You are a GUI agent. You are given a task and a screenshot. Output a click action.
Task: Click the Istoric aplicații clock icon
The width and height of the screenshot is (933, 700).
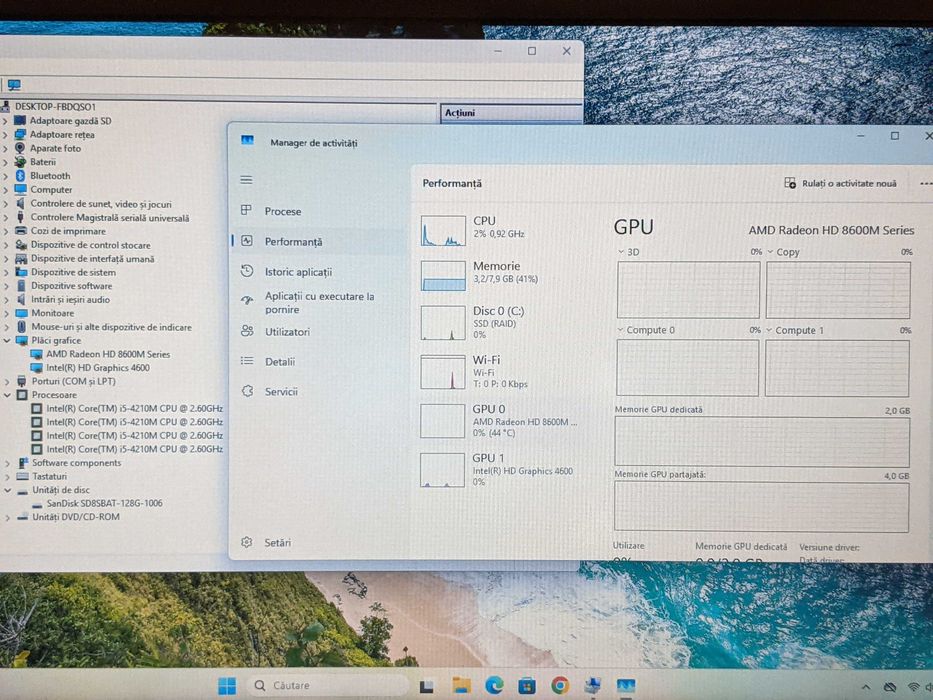[x=247, y=271]
